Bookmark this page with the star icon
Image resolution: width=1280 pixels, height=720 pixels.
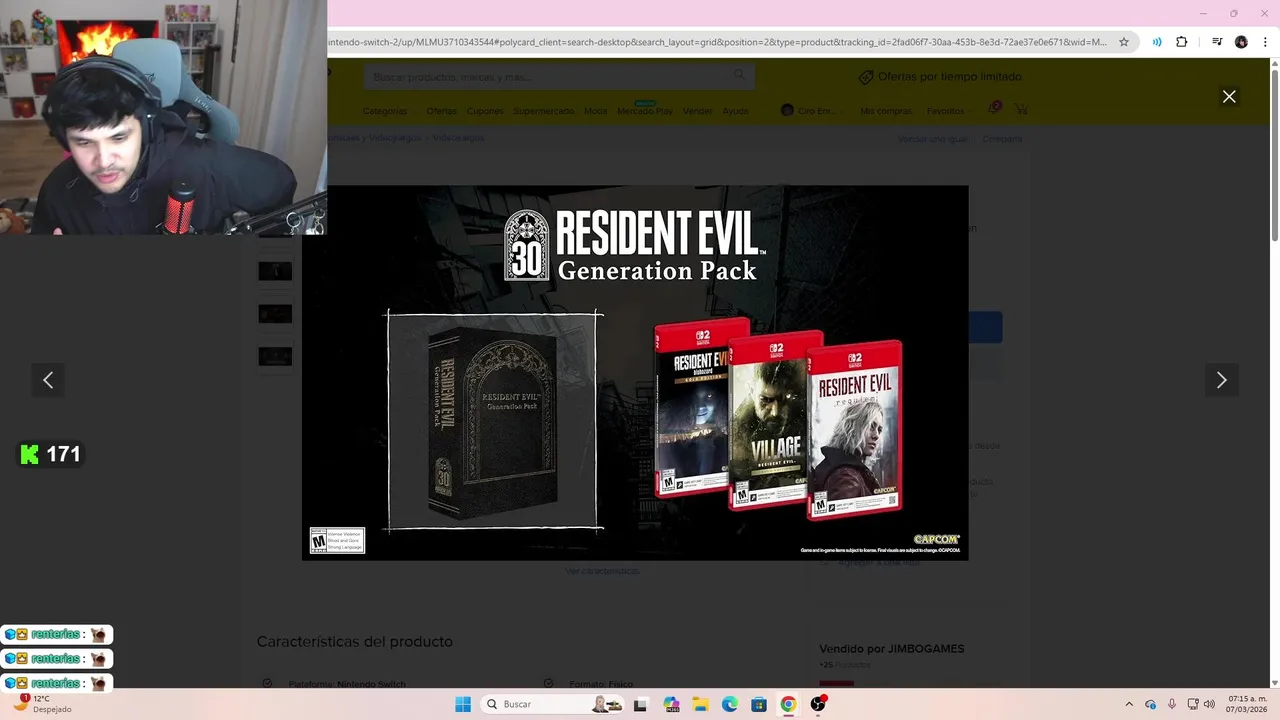point(1124,42)
